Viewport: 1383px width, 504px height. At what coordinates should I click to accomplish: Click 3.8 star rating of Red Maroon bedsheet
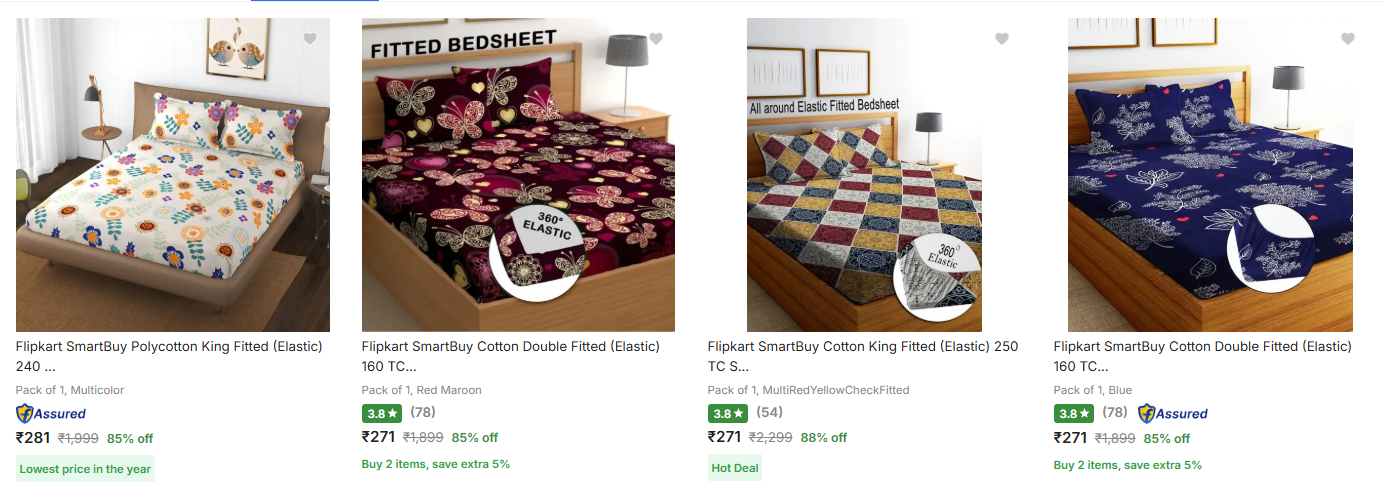click(x=380, y=413)
